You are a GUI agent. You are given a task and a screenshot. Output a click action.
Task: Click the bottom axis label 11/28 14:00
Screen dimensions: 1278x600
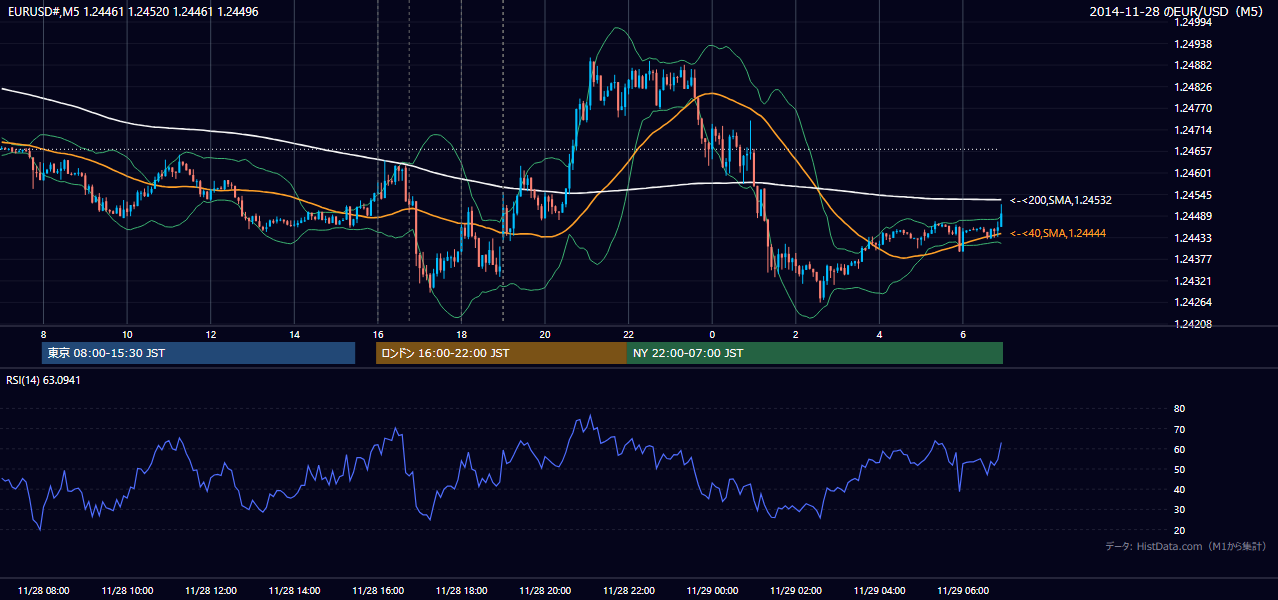(294, 591)
